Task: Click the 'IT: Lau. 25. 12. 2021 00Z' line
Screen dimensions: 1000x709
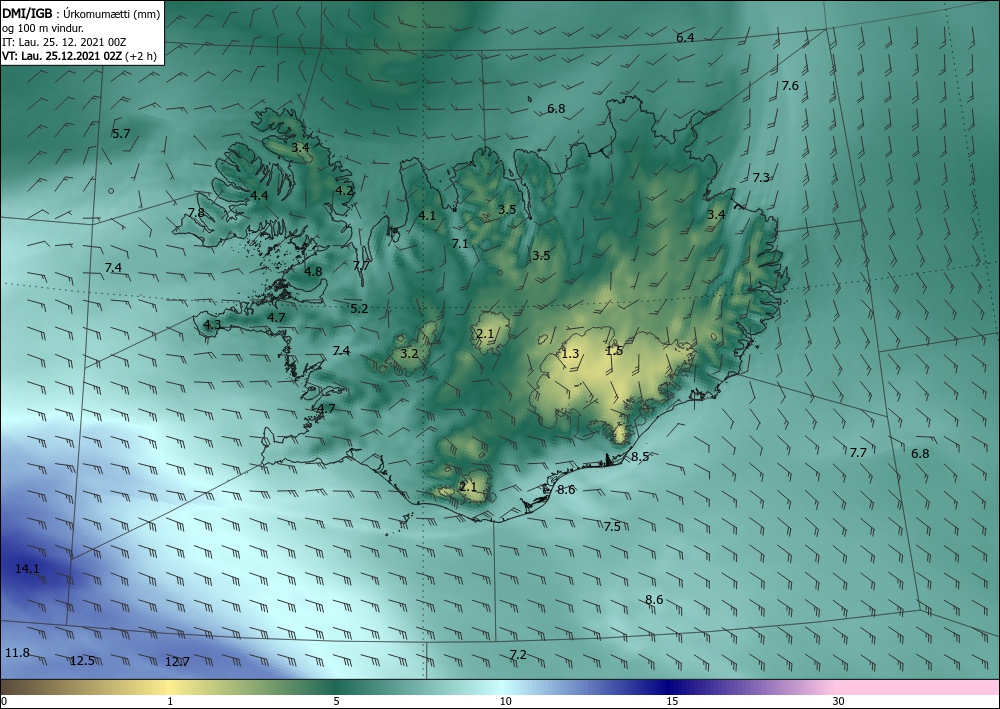Action: pos(64,42)
